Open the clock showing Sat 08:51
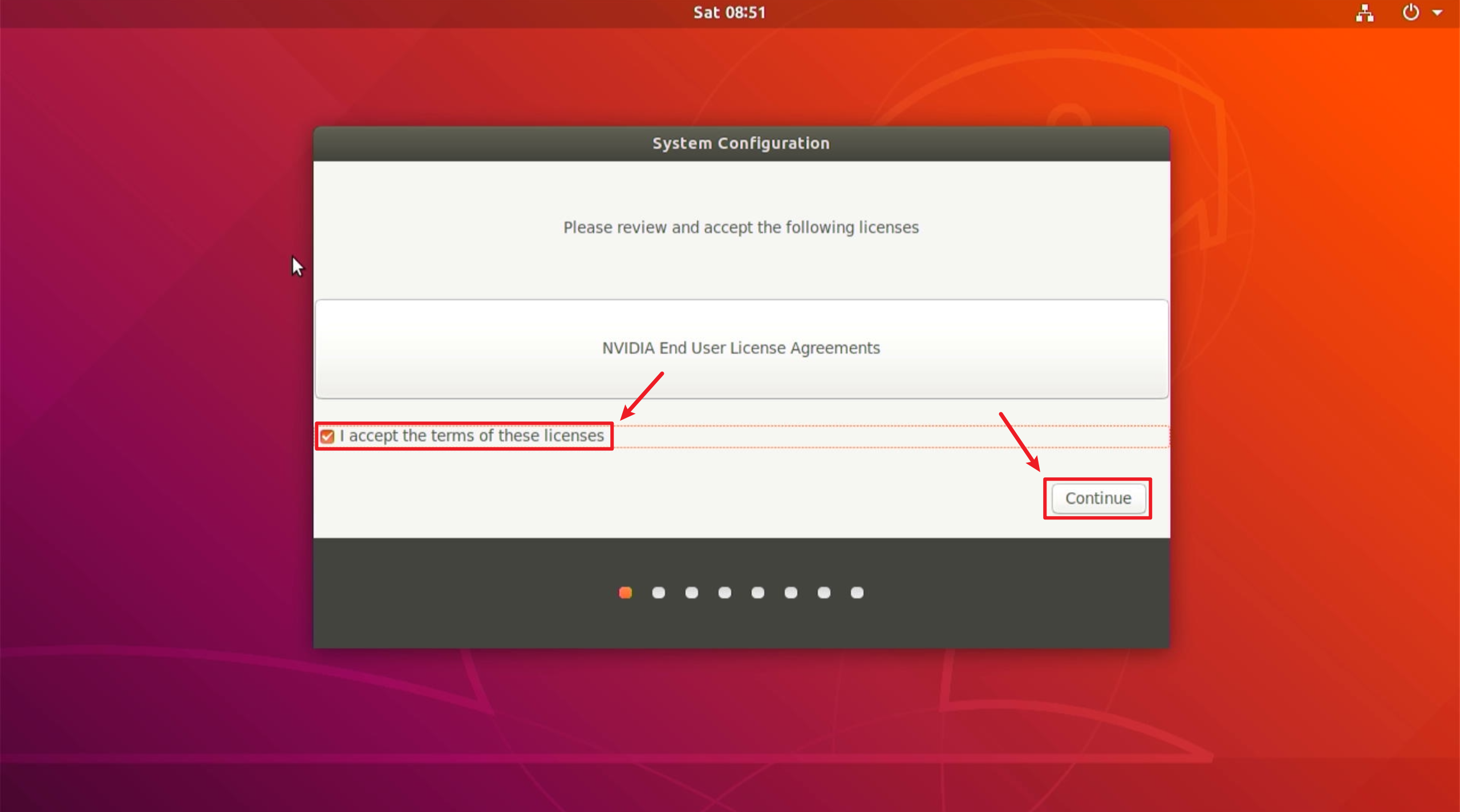 point(729,13)
